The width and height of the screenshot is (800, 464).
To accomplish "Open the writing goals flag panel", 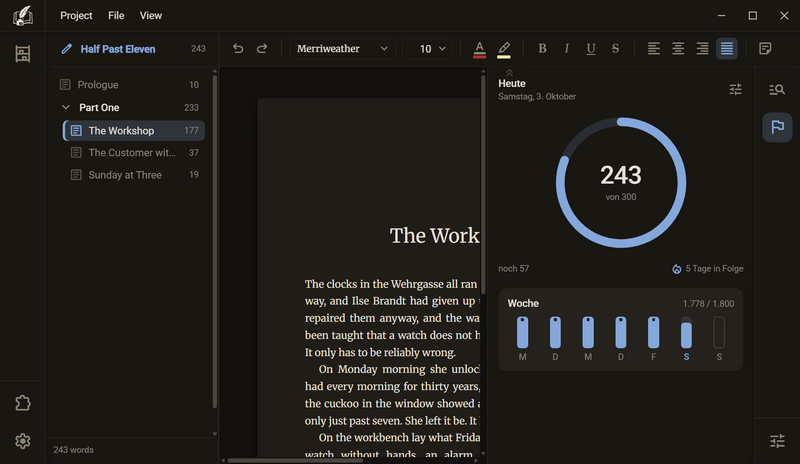I will [x=777, y=127].
